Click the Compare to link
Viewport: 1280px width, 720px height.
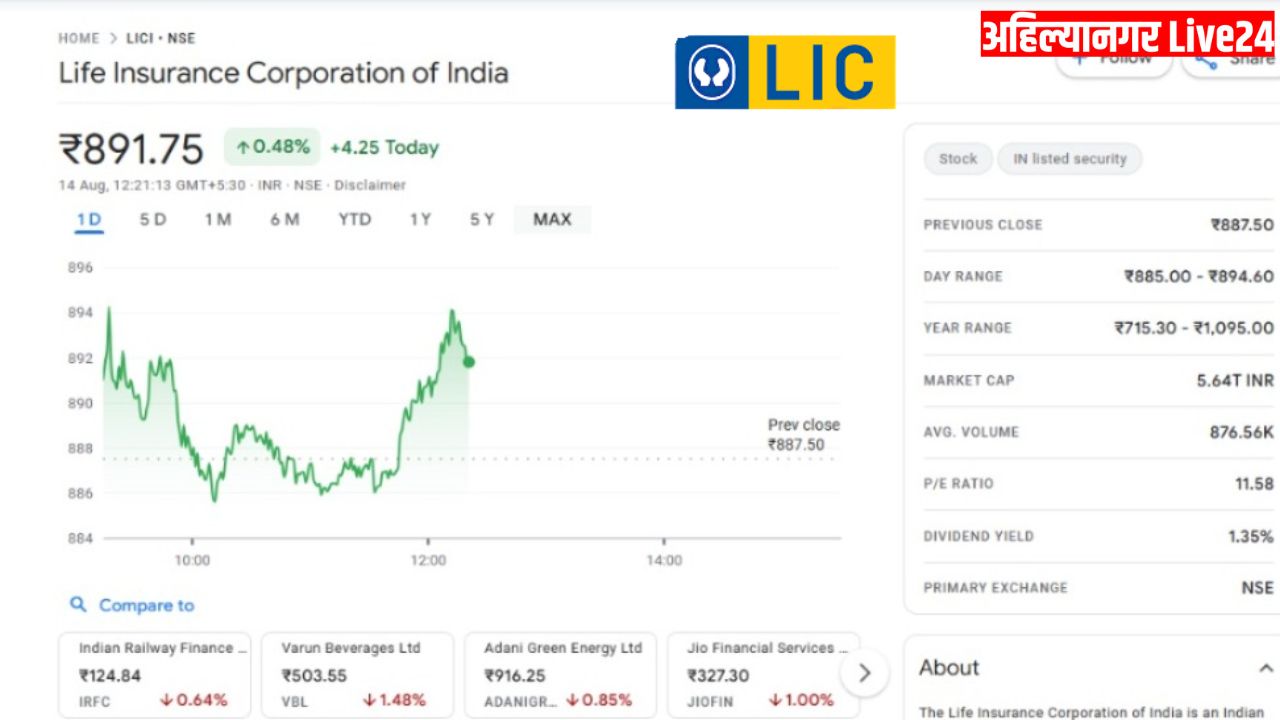pyautogui.click(x=146, y=605)
